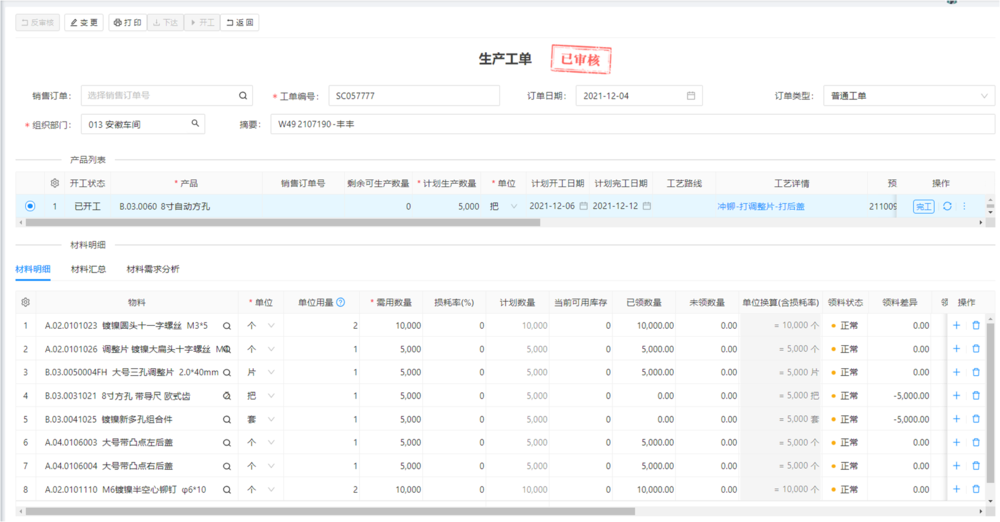Open more options dots in product row

point(964,206)
